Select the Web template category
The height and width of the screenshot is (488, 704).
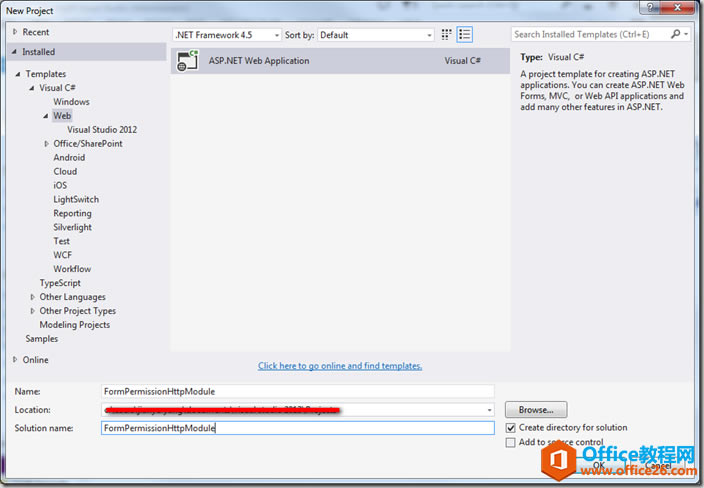pos(62,116)
